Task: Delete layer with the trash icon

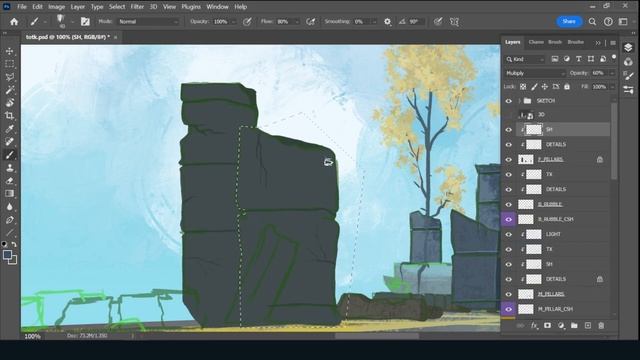Action: [601, 325]
